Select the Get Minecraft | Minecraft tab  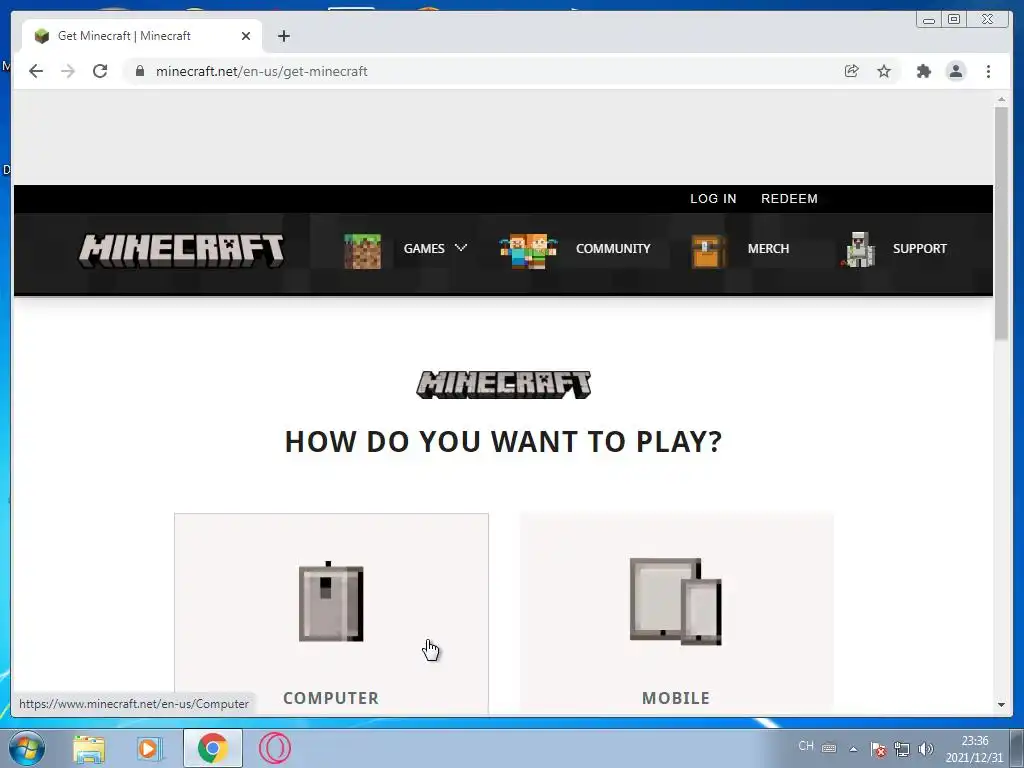pos(142,36)
